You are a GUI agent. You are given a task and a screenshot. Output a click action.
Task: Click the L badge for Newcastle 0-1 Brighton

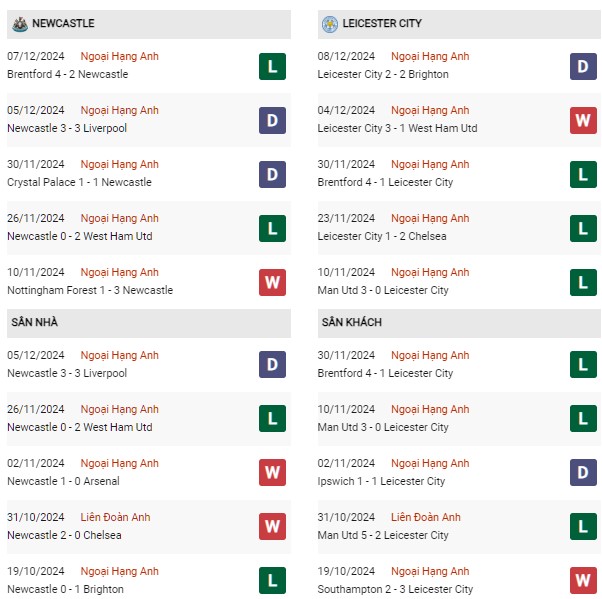[x=272, y=580]
